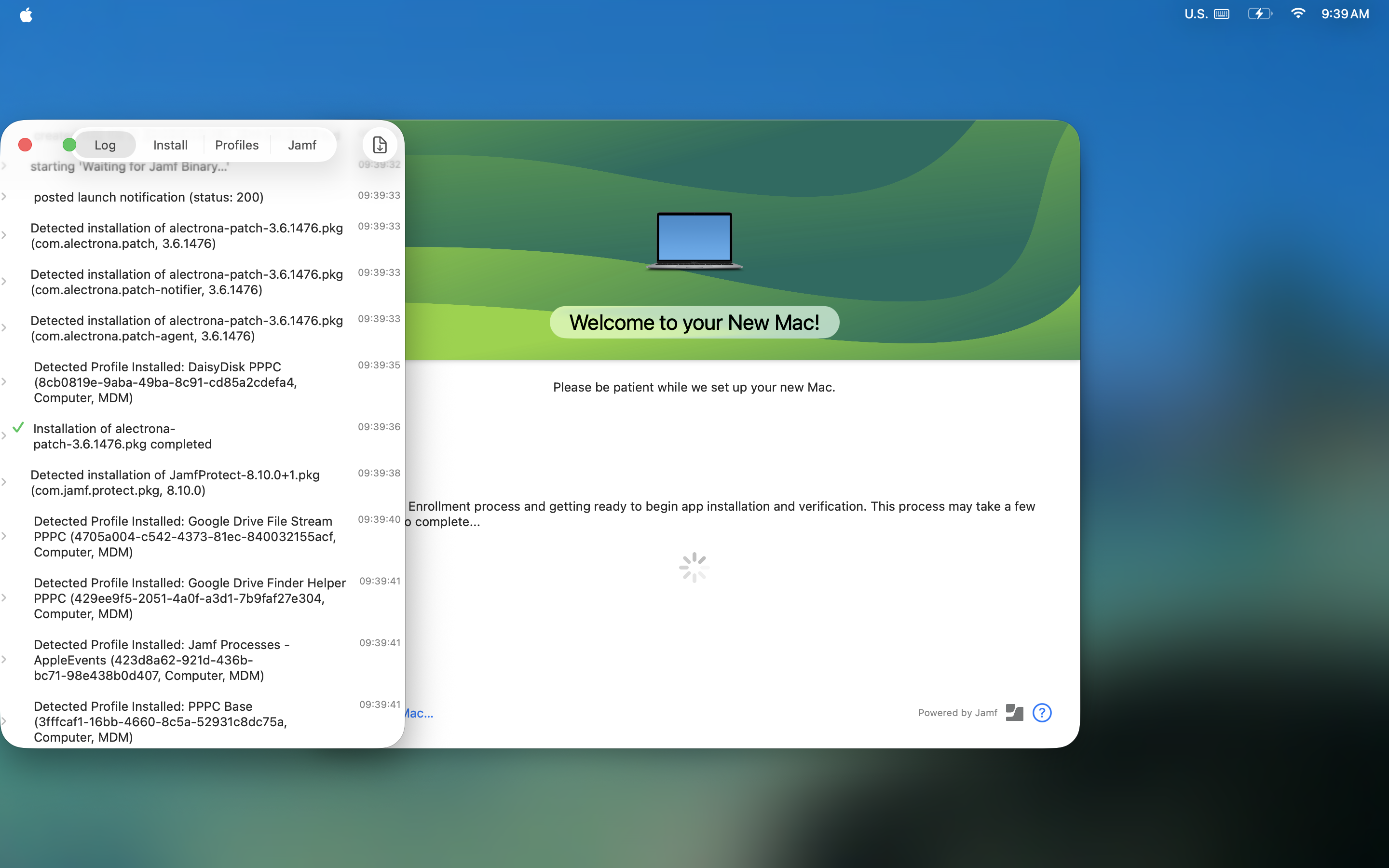
Task: Expand the PPPC Base profile log entry
Action: (5, 720)
